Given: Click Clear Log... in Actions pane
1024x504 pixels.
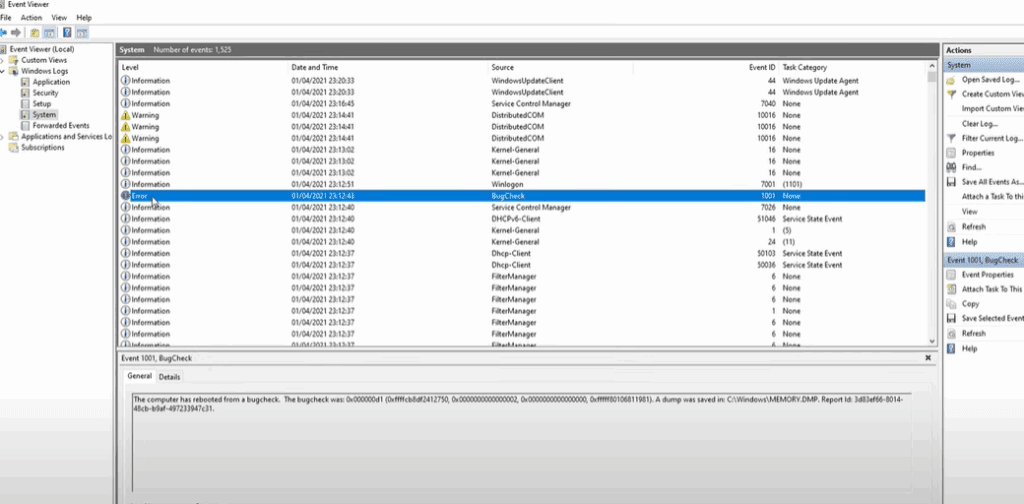Looking at the screenshot, I should 979,123.
